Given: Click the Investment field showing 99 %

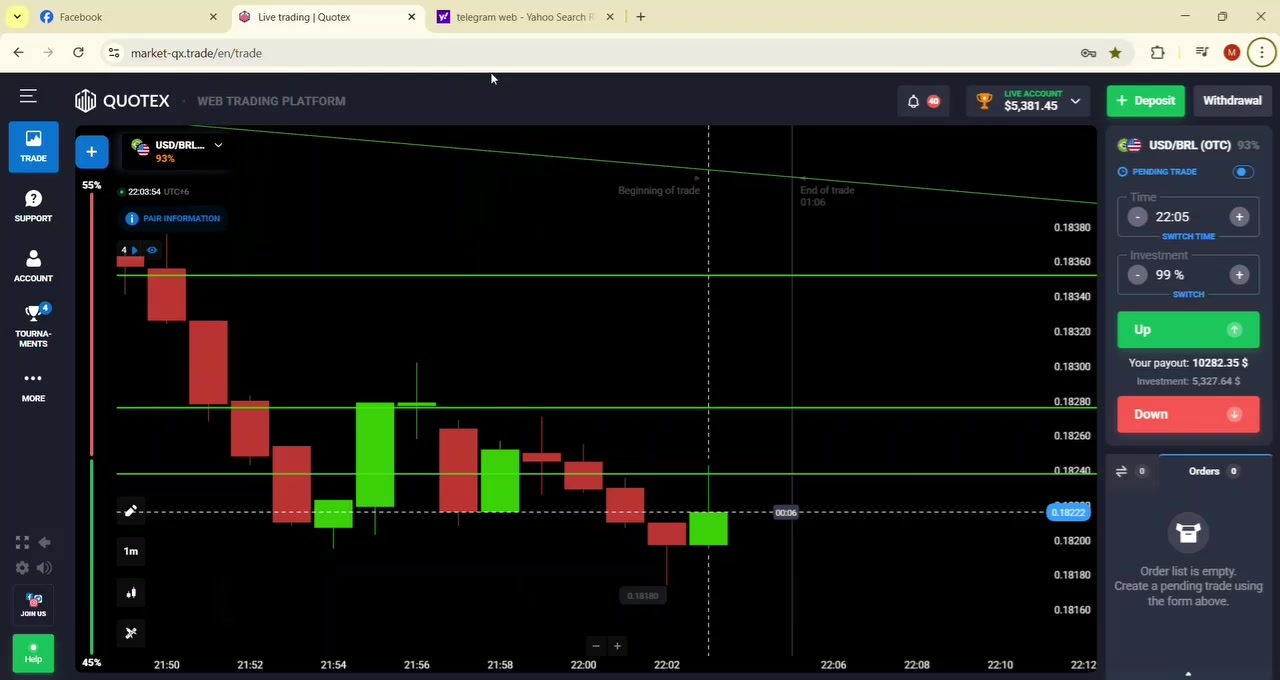Looking at the screenshot, I should tap(1188, 275).
